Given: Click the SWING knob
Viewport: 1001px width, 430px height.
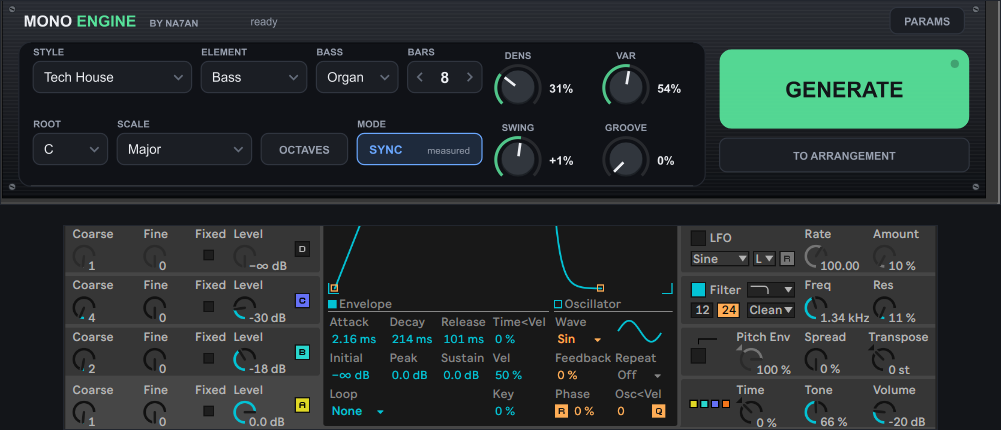Looking at the screenshot, I should tap(518, 159).
